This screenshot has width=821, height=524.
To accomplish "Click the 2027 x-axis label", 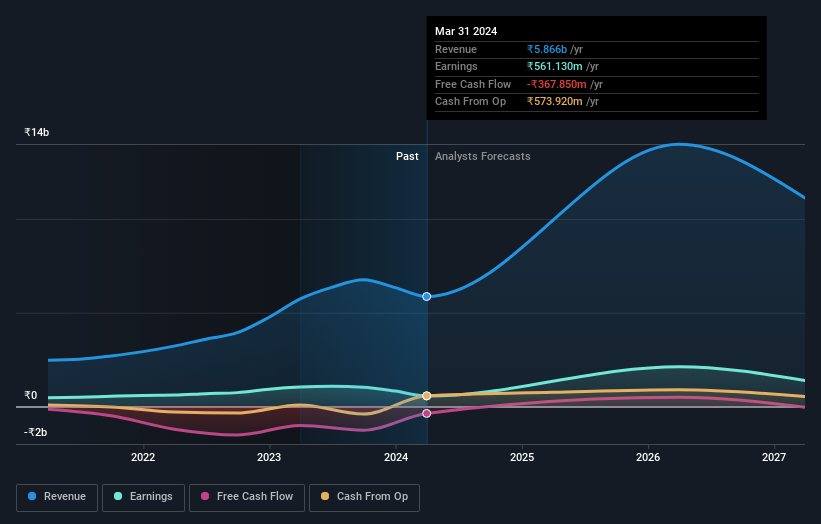I will [774, 458].
